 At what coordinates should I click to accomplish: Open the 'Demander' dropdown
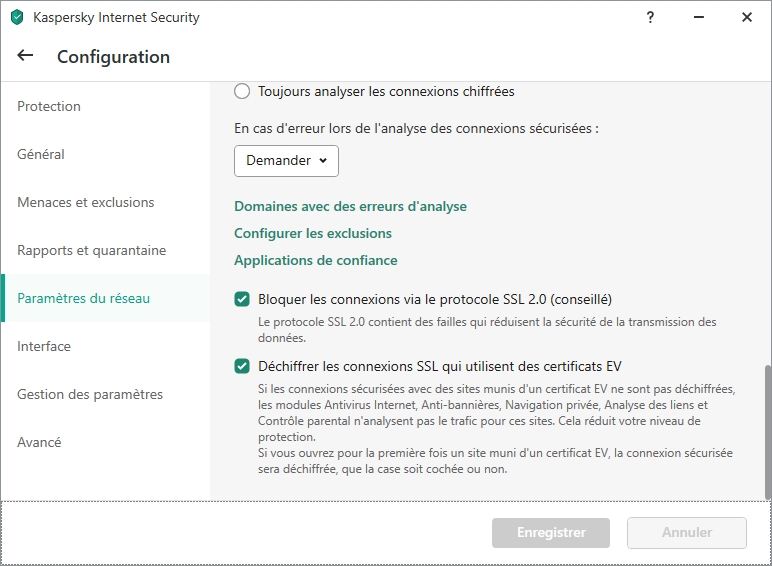click(286, 160)
